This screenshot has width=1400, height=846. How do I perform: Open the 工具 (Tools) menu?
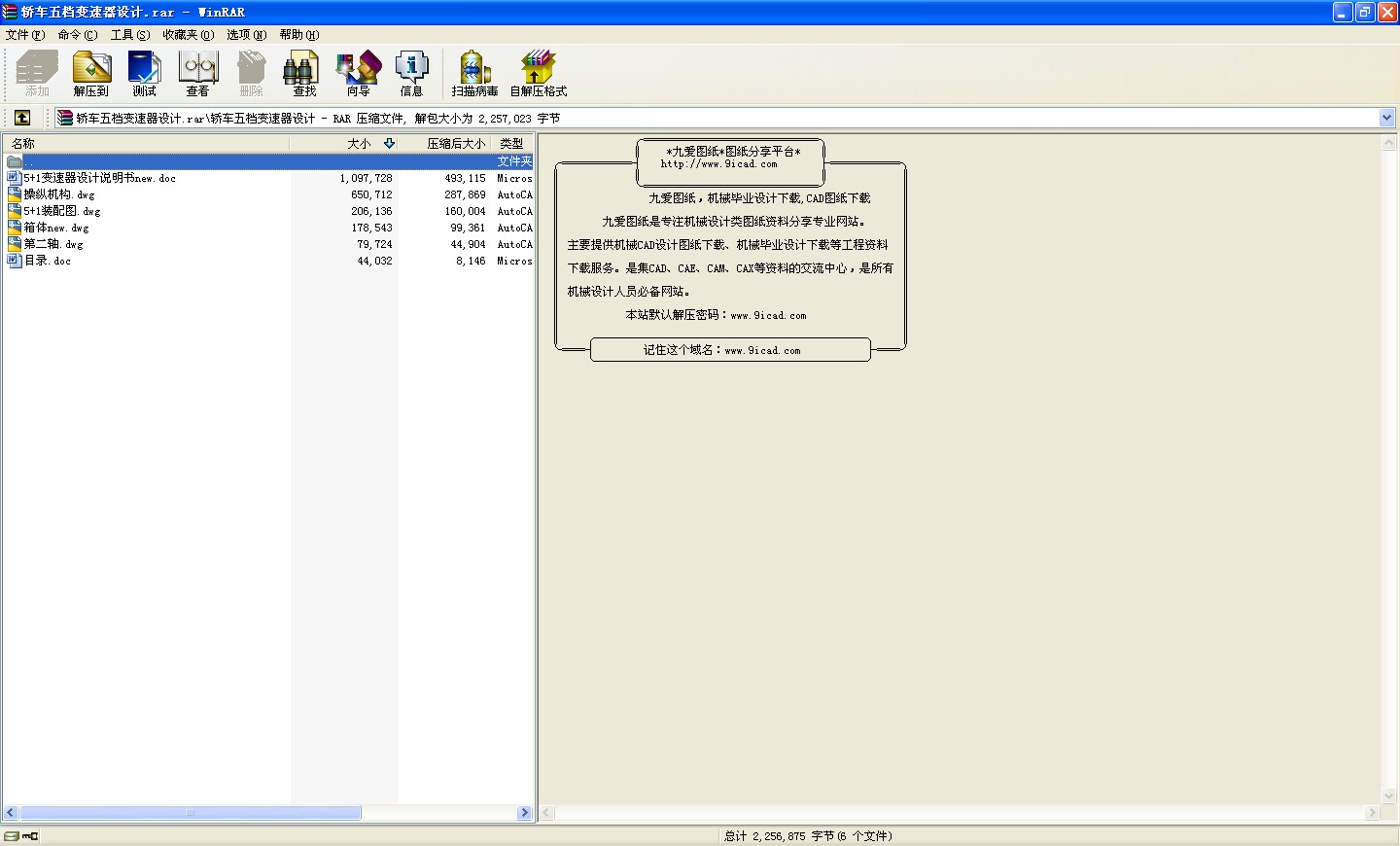(x=129, y=35)
